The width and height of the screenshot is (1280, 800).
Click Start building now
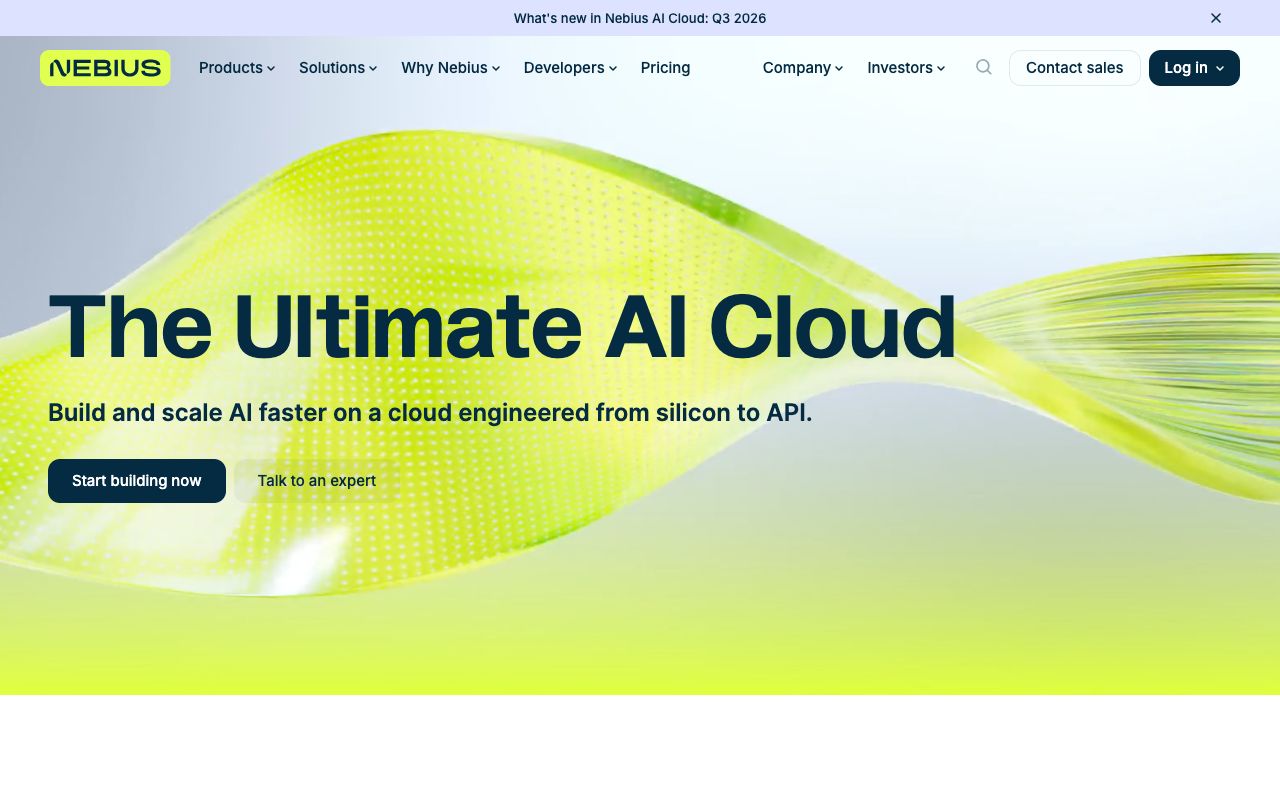coord(137,481)
